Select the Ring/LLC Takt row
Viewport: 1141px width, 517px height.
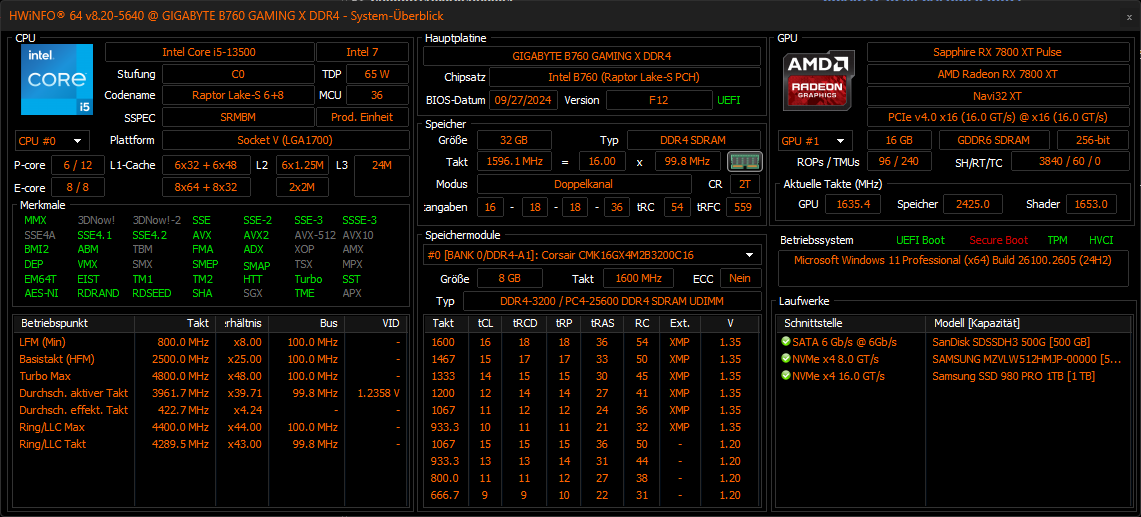[212, 444]
